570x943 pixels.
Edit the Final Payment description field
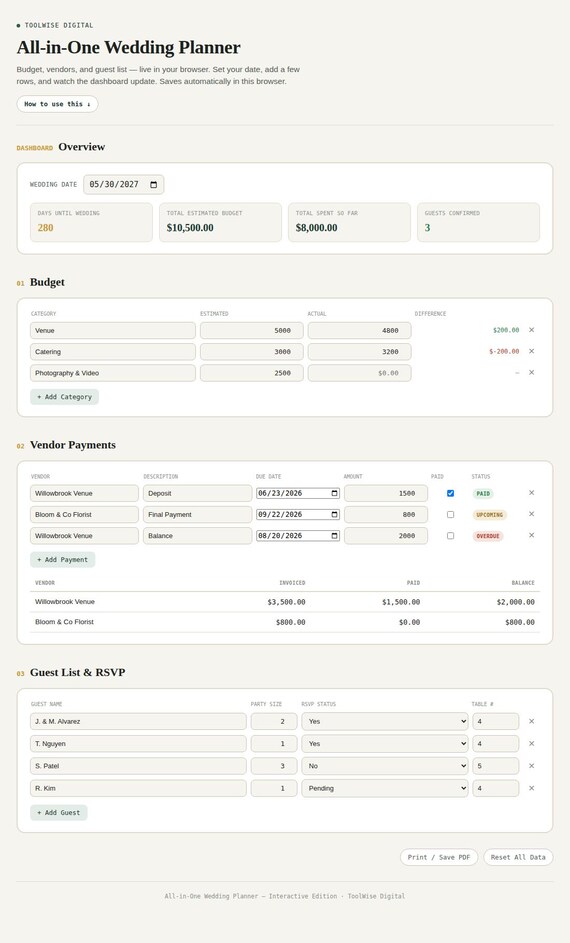click(197, 514)
